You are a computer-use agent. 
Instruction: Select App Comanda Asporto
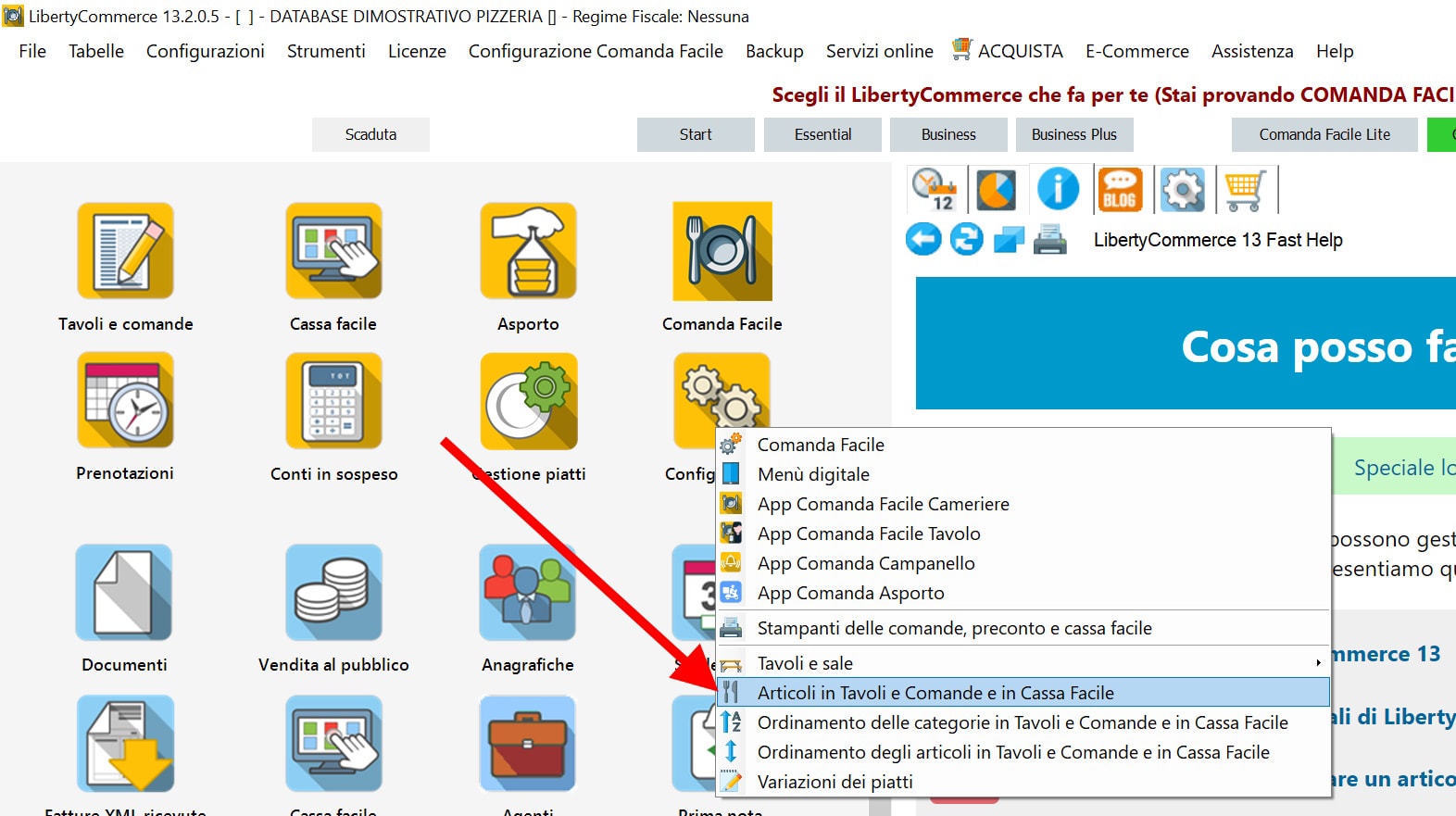pos(1023,593)
